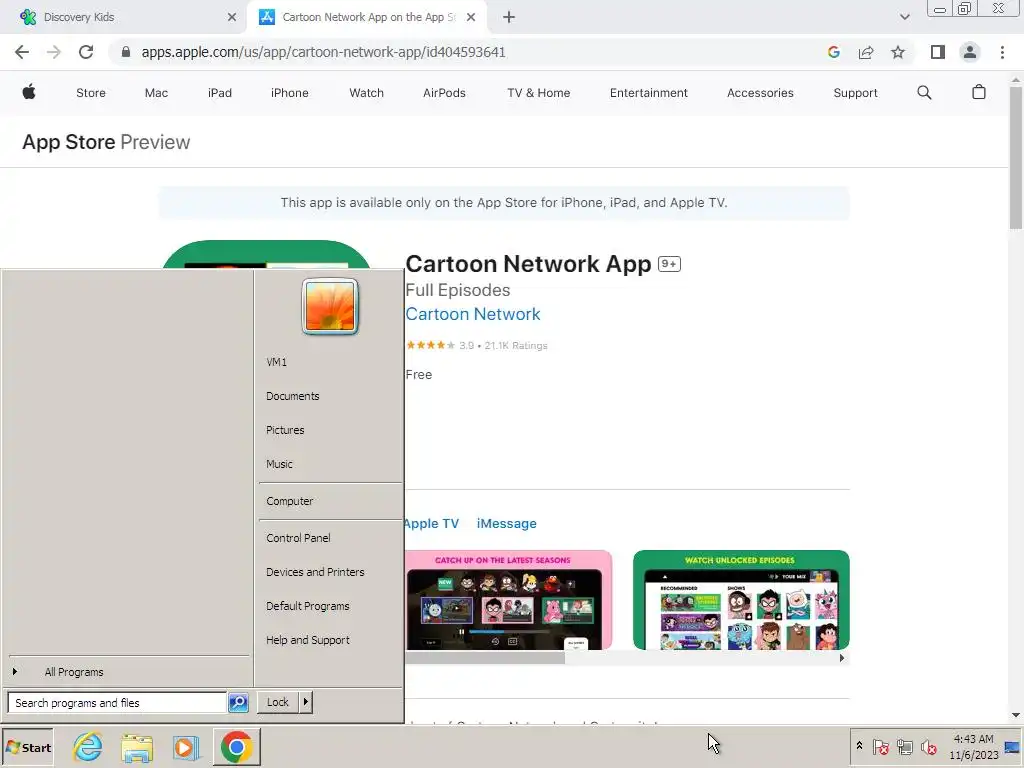This screenshot has height=768, width=1024.
Task: Open Store in the Apple nav
Action: tap(91, 93)
